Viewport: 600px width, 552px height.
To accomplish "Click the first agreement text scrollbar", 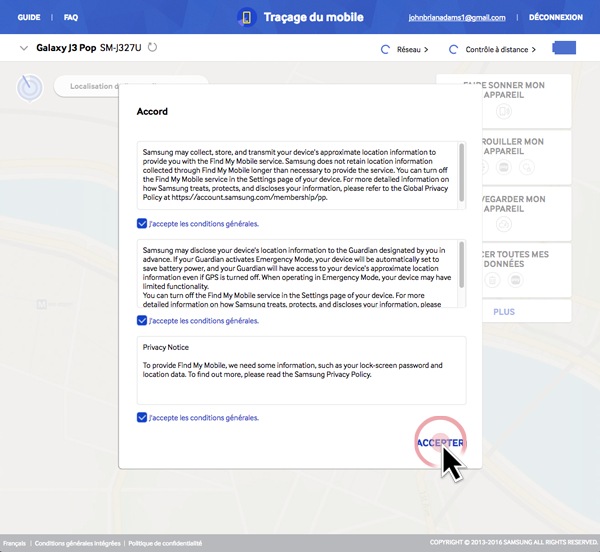I will point(461,173).
